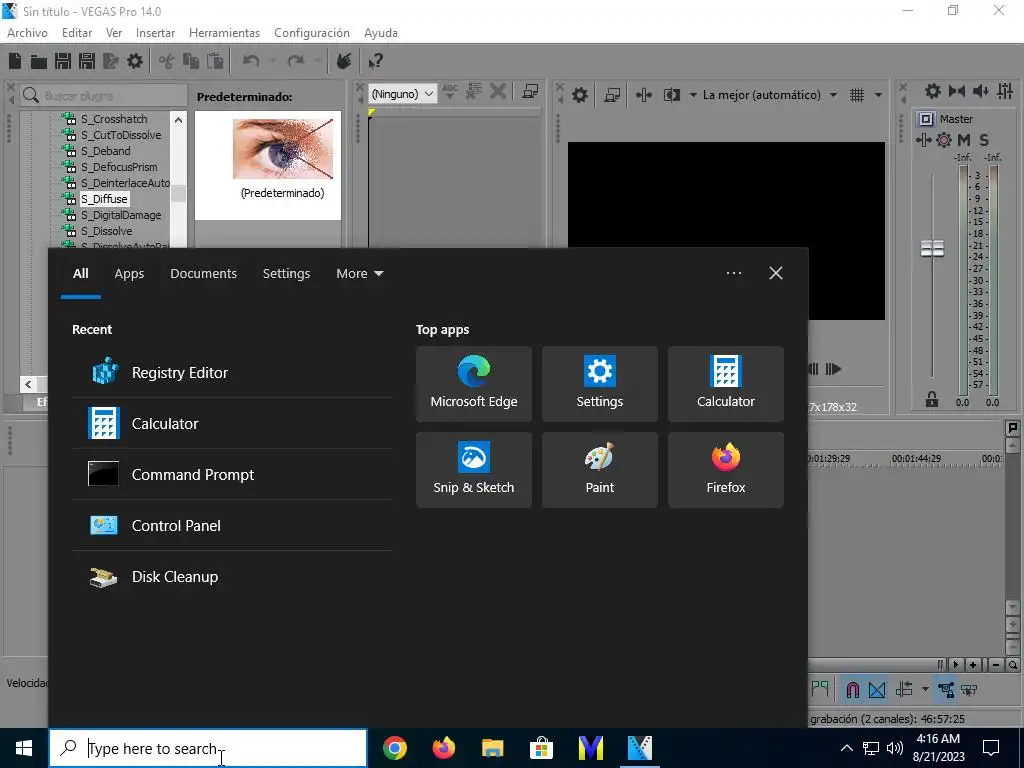This screenshot has height=768, width=1024.
Task: Expand the overlays grid dropdown arrow
Action: tap(878, 95)
